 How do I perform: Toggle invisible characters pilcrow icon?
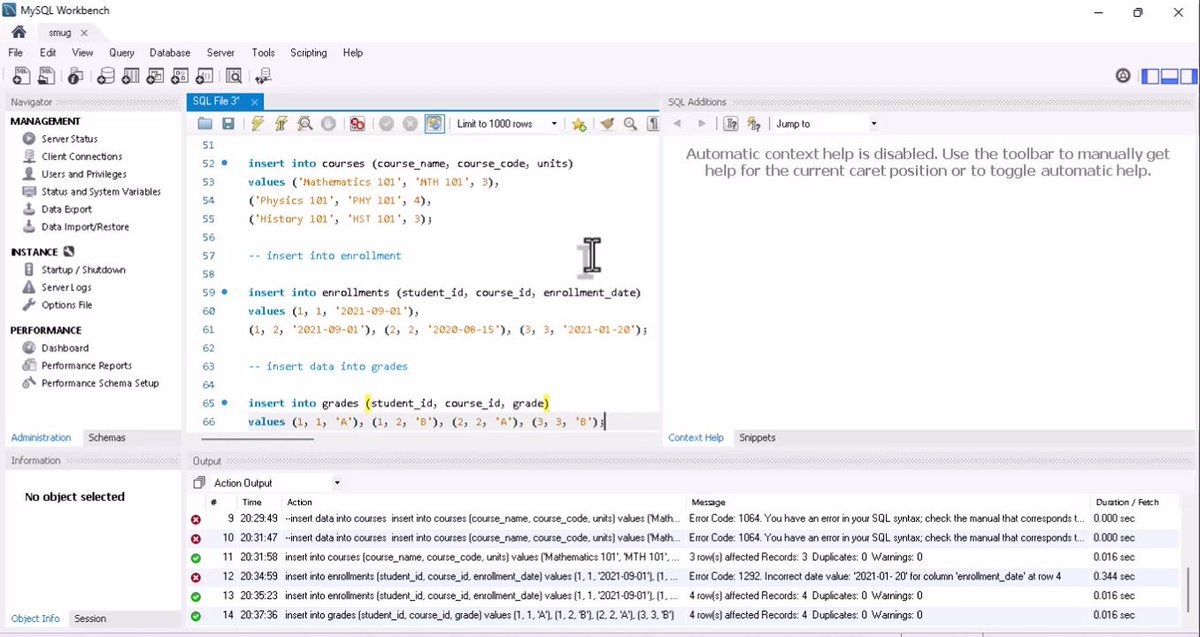653,124
